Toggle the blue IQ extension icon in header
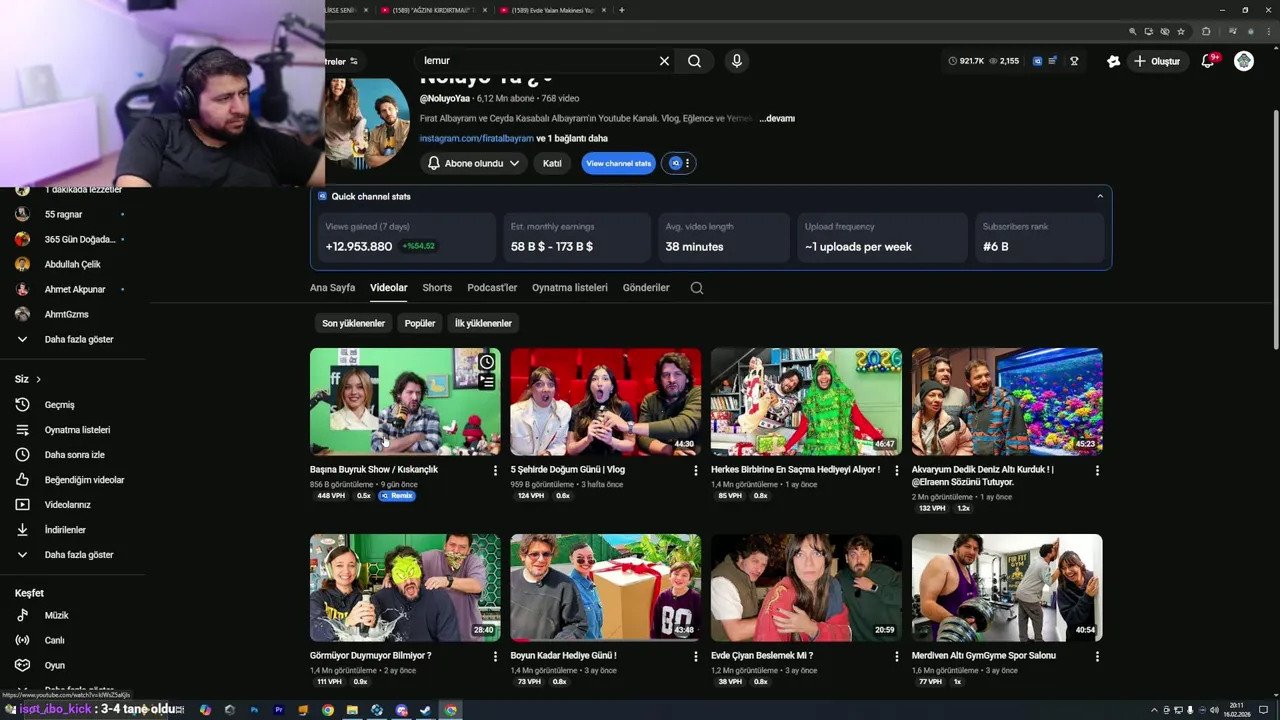Viewport: 1280px width, 720px height. click(1037, 61)
